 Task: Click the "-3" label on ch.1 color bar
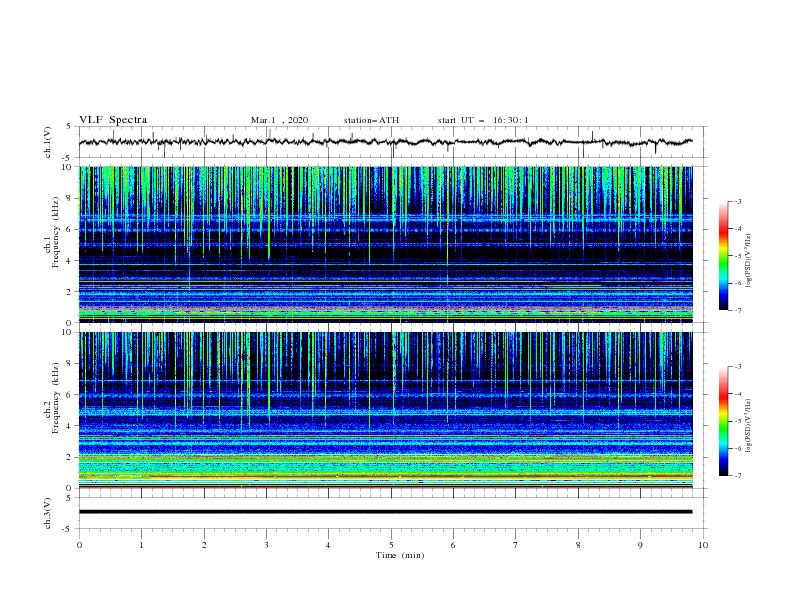pyautogui.click(x=737, y=201)
